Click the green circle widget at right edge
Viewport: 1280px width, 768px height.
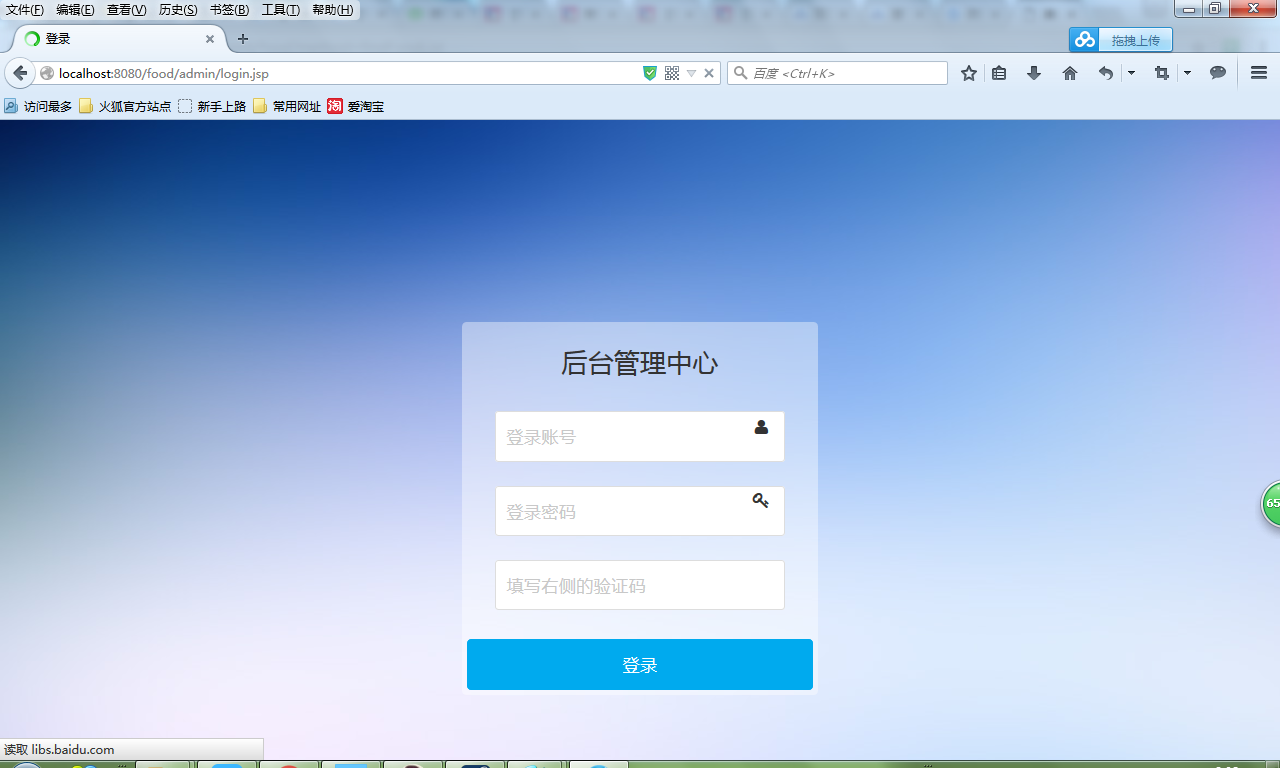tap(1270, 503)
